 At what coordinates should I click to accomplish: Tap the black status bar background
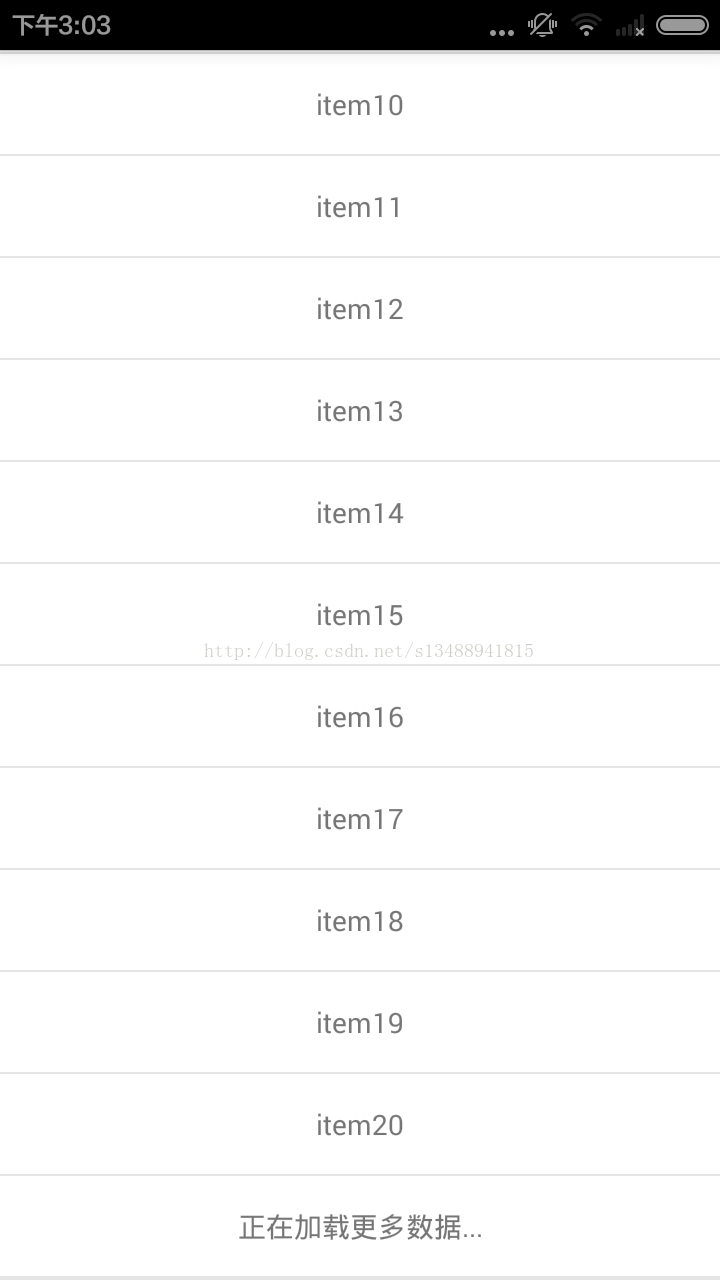click(300, 25)
